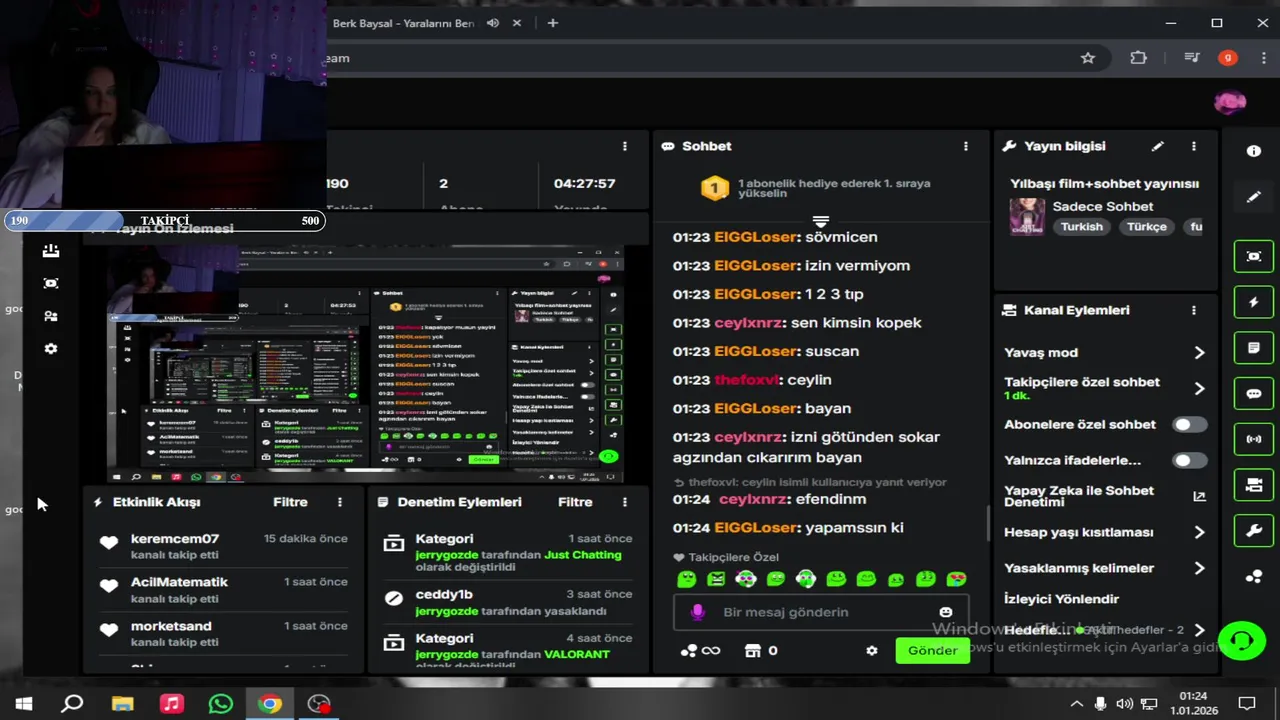The image size is (1280, 720).
Task: Send message with Gönder button
Action: tap(932, 651)
